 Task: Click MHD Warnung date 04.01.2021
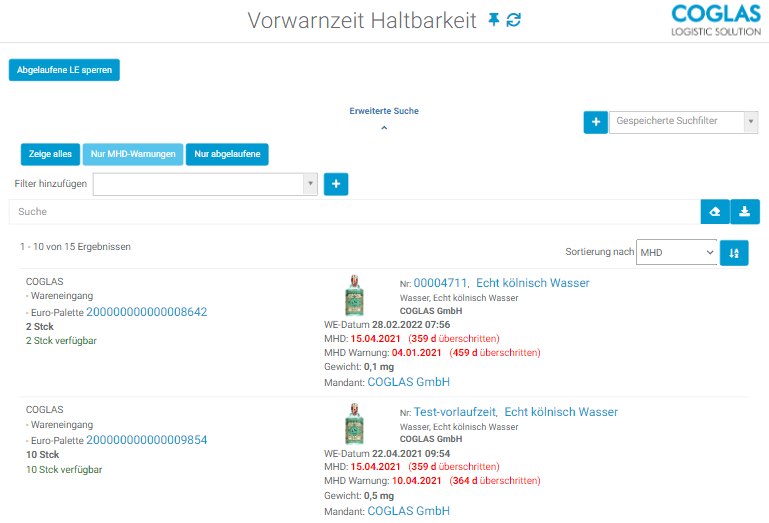click(x=416, y=353)
